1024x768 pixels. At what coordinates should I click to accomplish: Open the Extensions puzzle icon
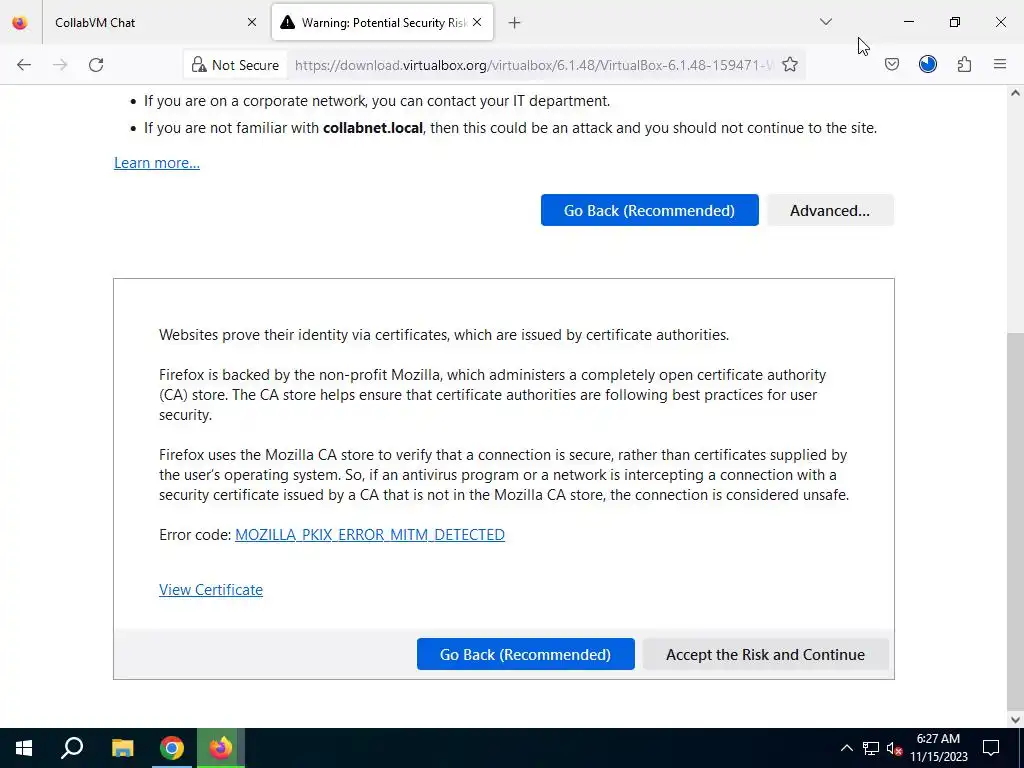(x=964, y=64)
